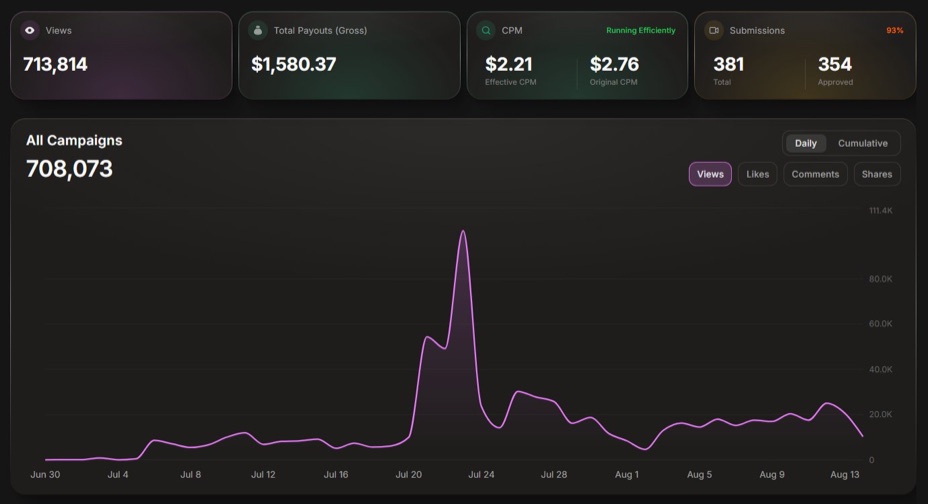Click the $2.21 Effective CPM value
This screenshot has height=504, width=928.
508,64
